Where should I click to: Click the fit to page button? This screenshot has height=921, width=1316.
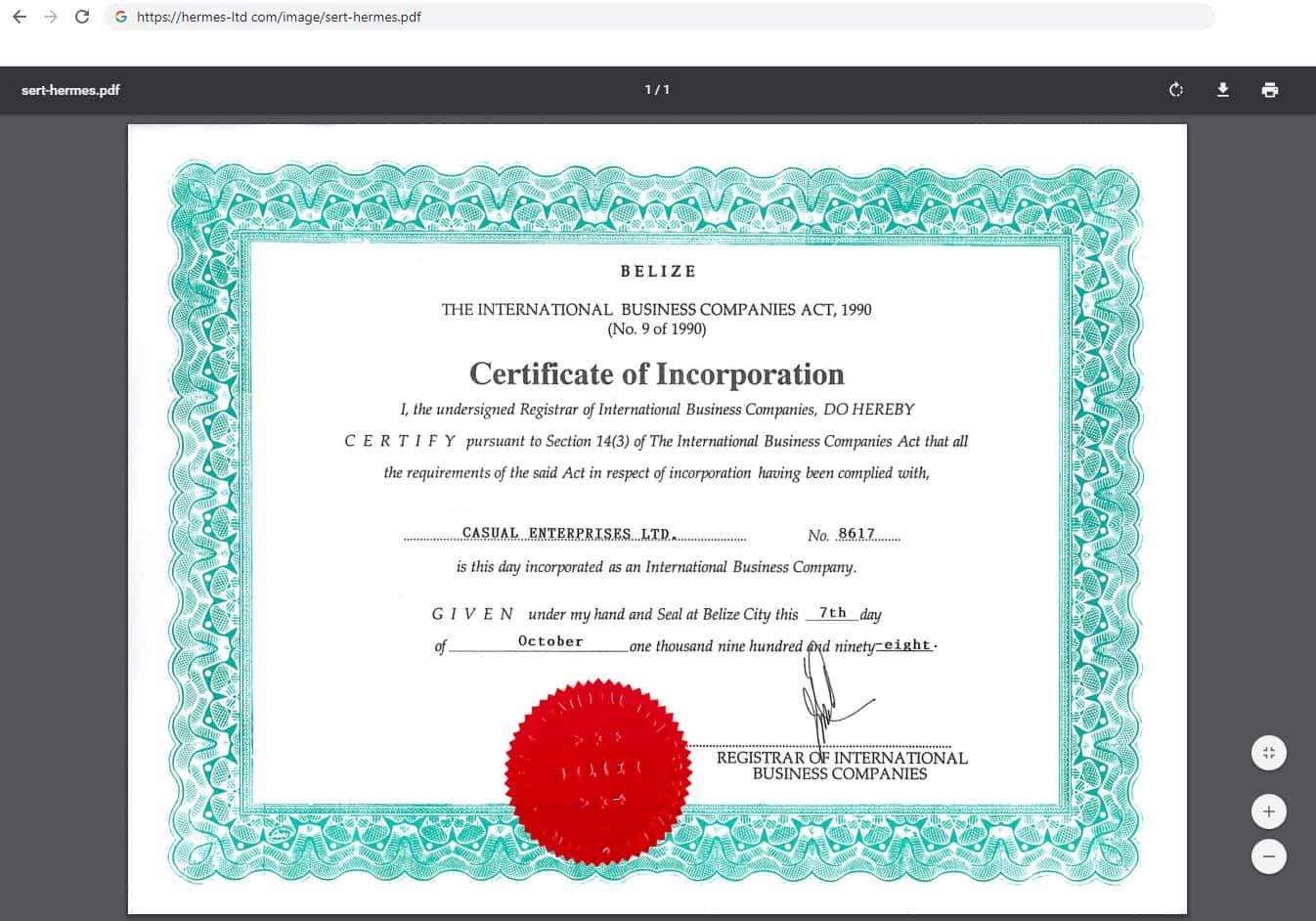click(x=1269, y=753)
